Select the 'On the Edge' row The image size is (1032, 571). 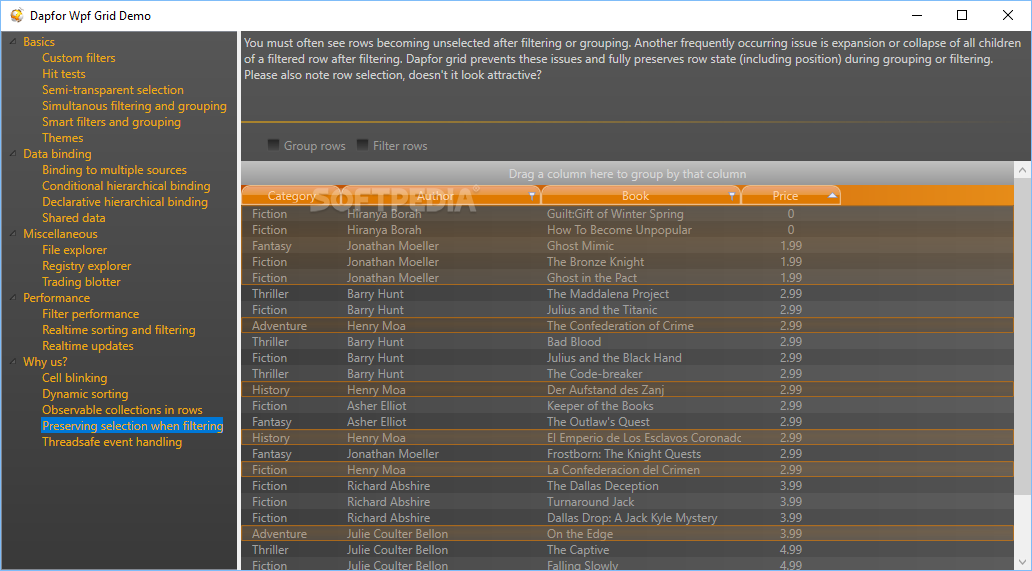627,534
